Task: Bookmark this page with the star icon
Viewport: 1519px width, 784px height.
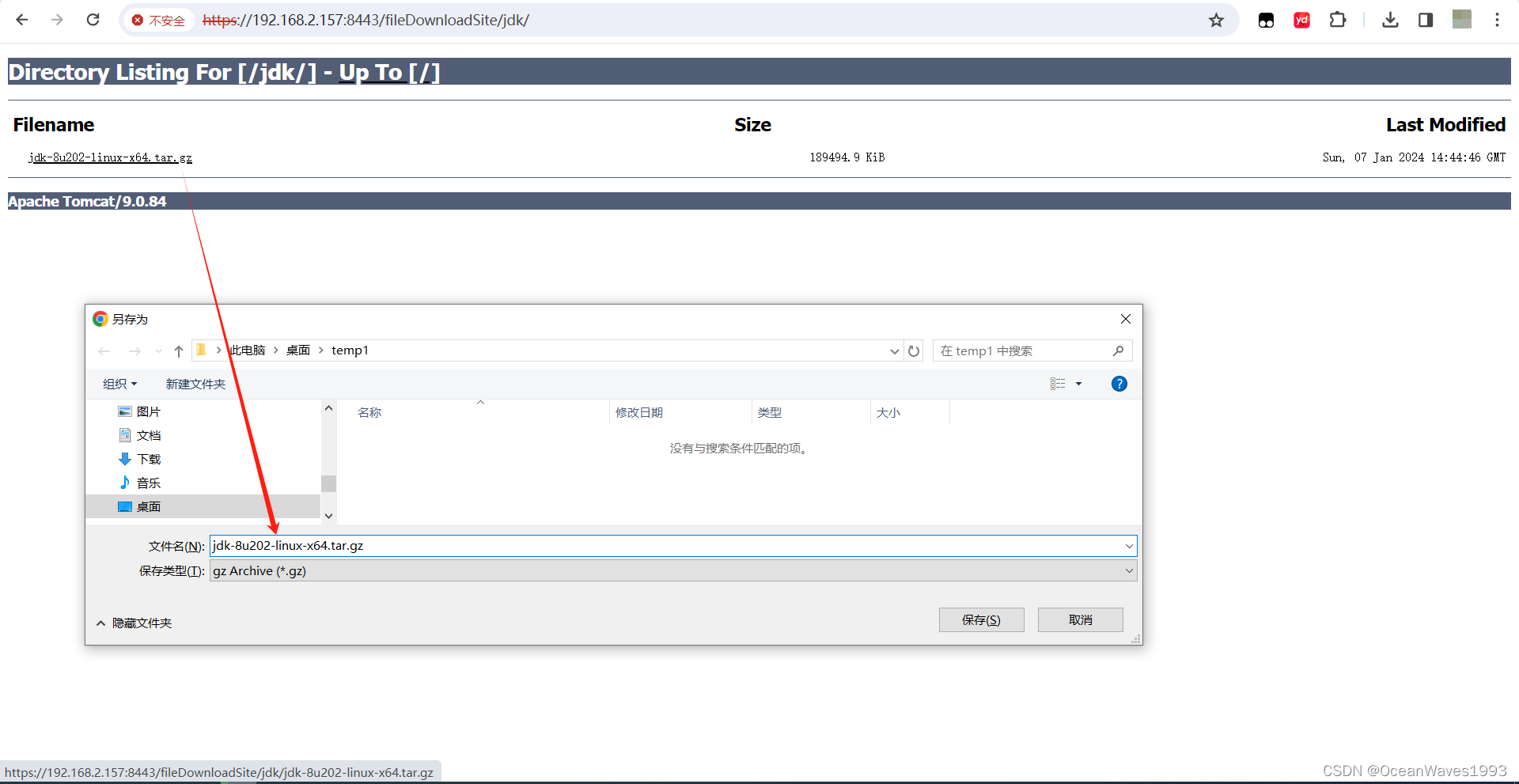Action: (x=1216, y=20)
